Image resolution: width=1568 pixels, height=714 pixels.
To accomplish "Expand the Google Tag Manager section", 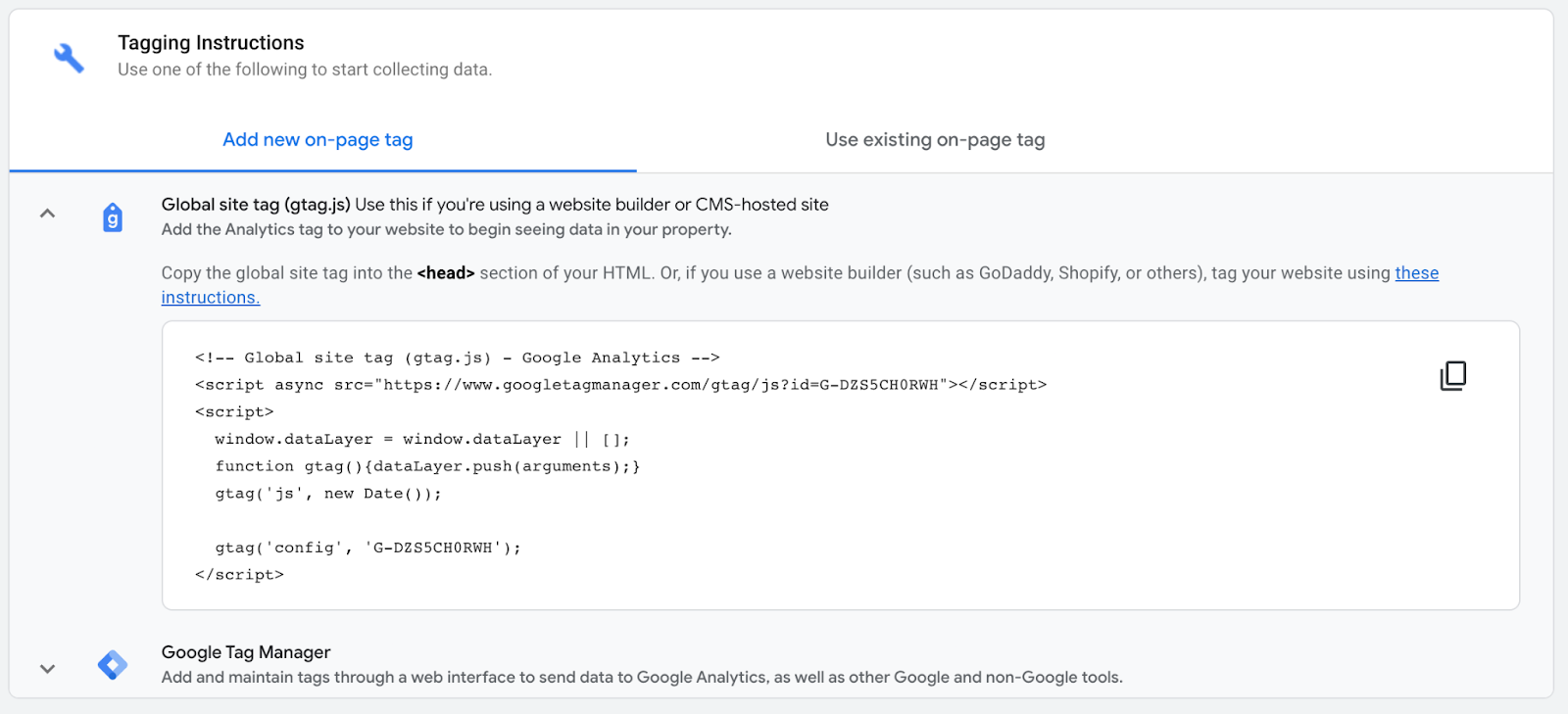I will [47, 669].
